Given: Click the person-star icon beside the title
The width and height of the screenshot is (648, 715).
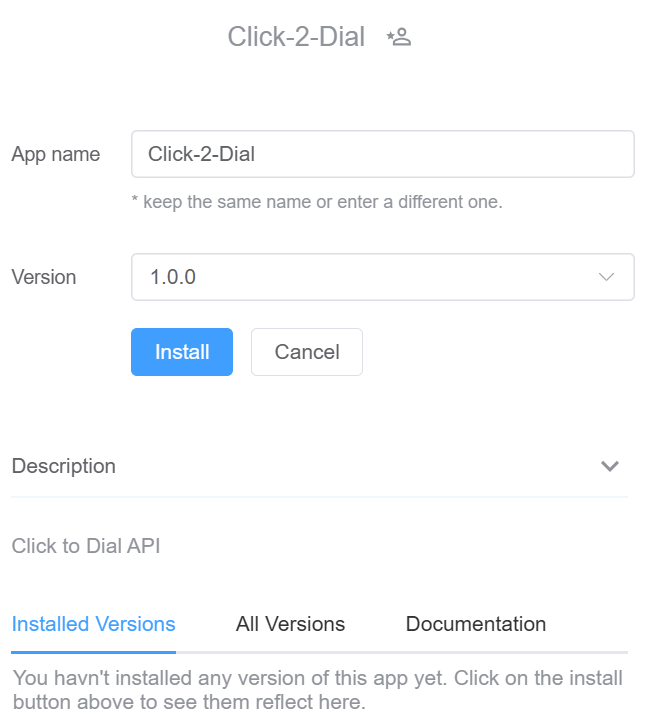Looking at the screenshot, I should 399,38.
